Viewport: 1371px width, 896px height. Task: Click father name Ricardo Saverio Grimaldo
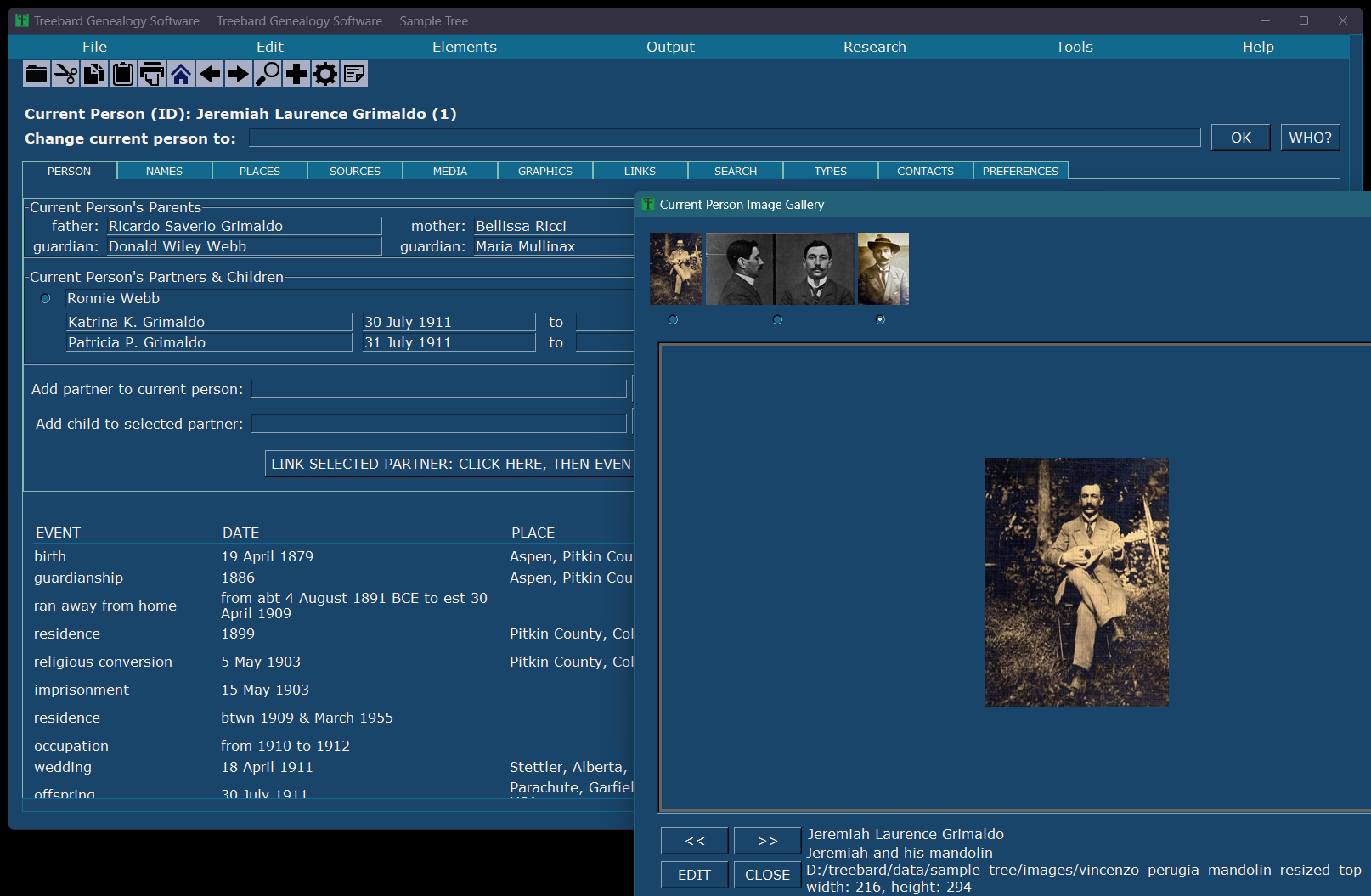[x=245, y=226]
